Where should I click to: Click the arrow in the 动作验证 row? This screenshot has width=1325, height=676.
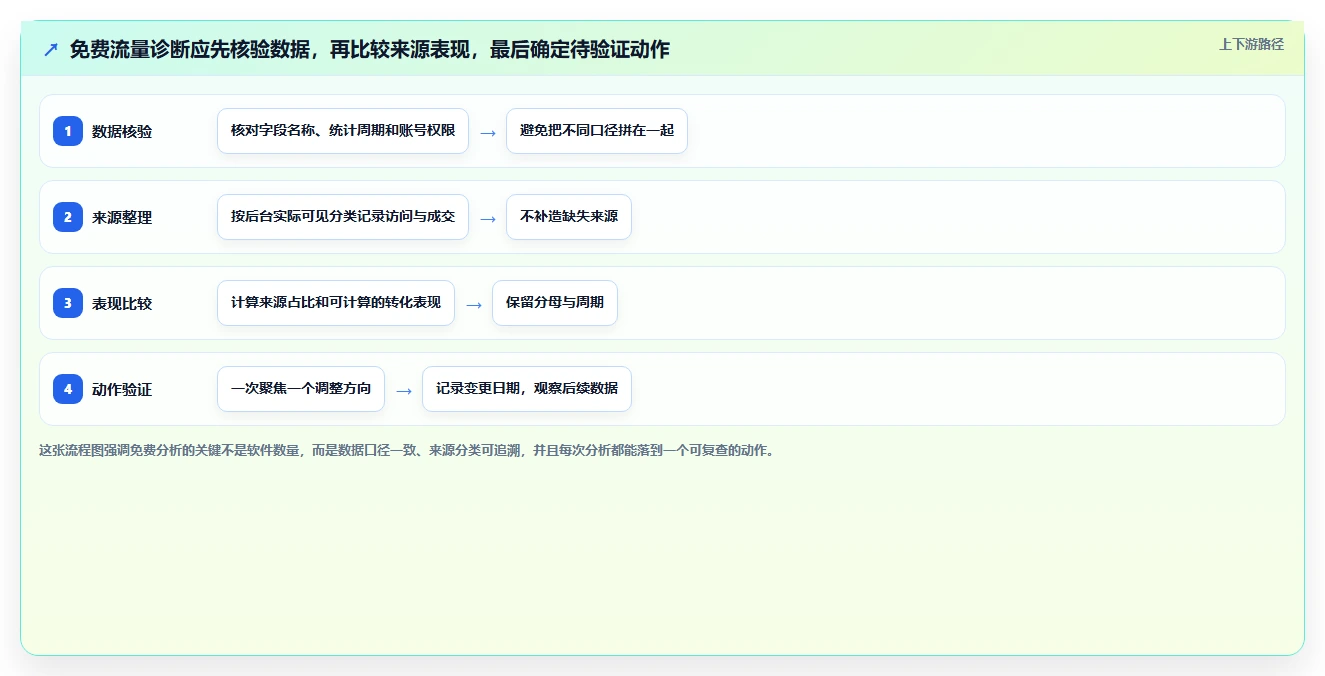tap(404, 390)
